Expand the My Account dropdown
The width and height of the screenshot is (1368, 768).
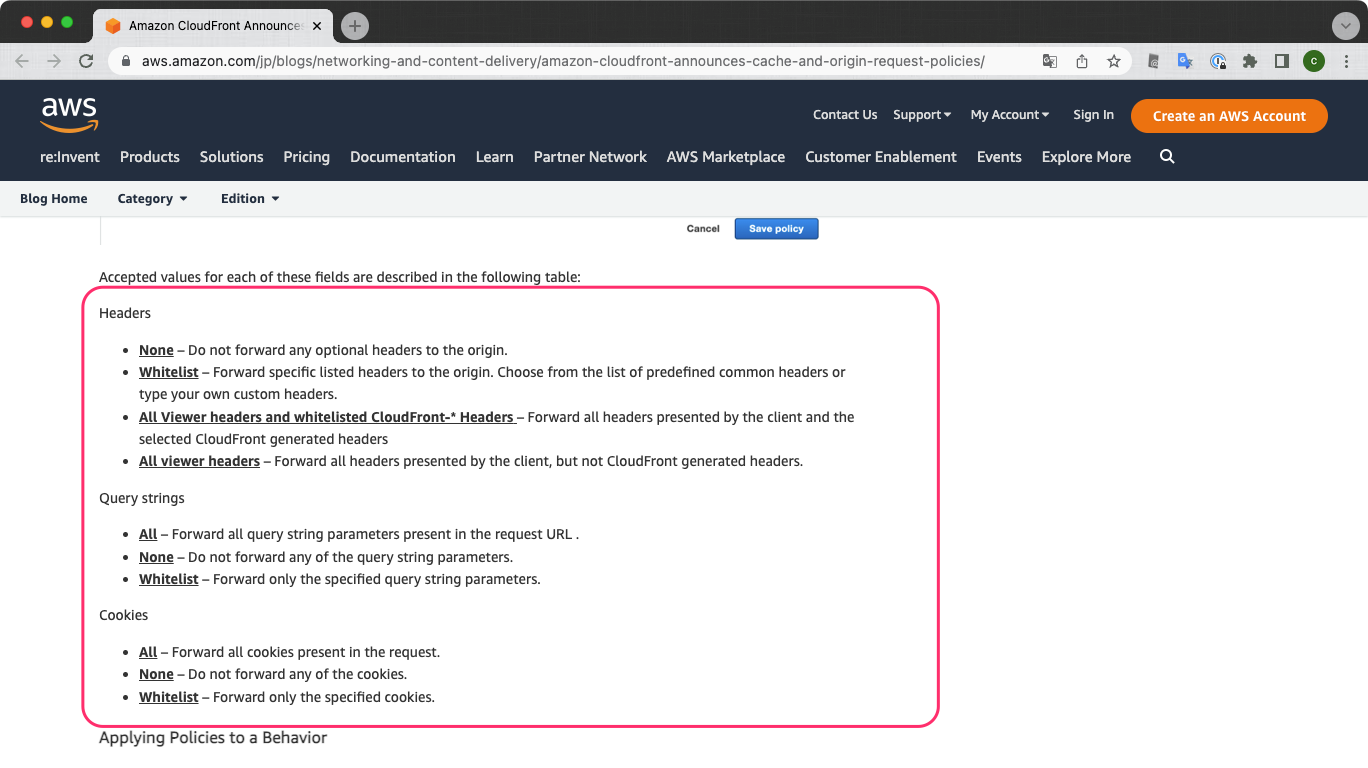pyautogui.click(x=1010, y=115)
